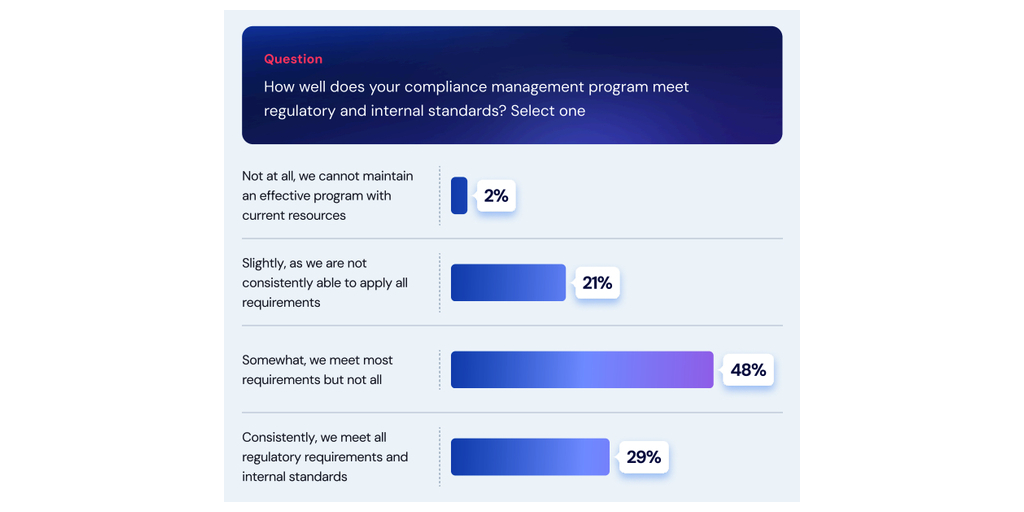Viewport: 1024px width, 512px height.
Task: Click the purple gradient 48% bar
Action: (582, 370)
